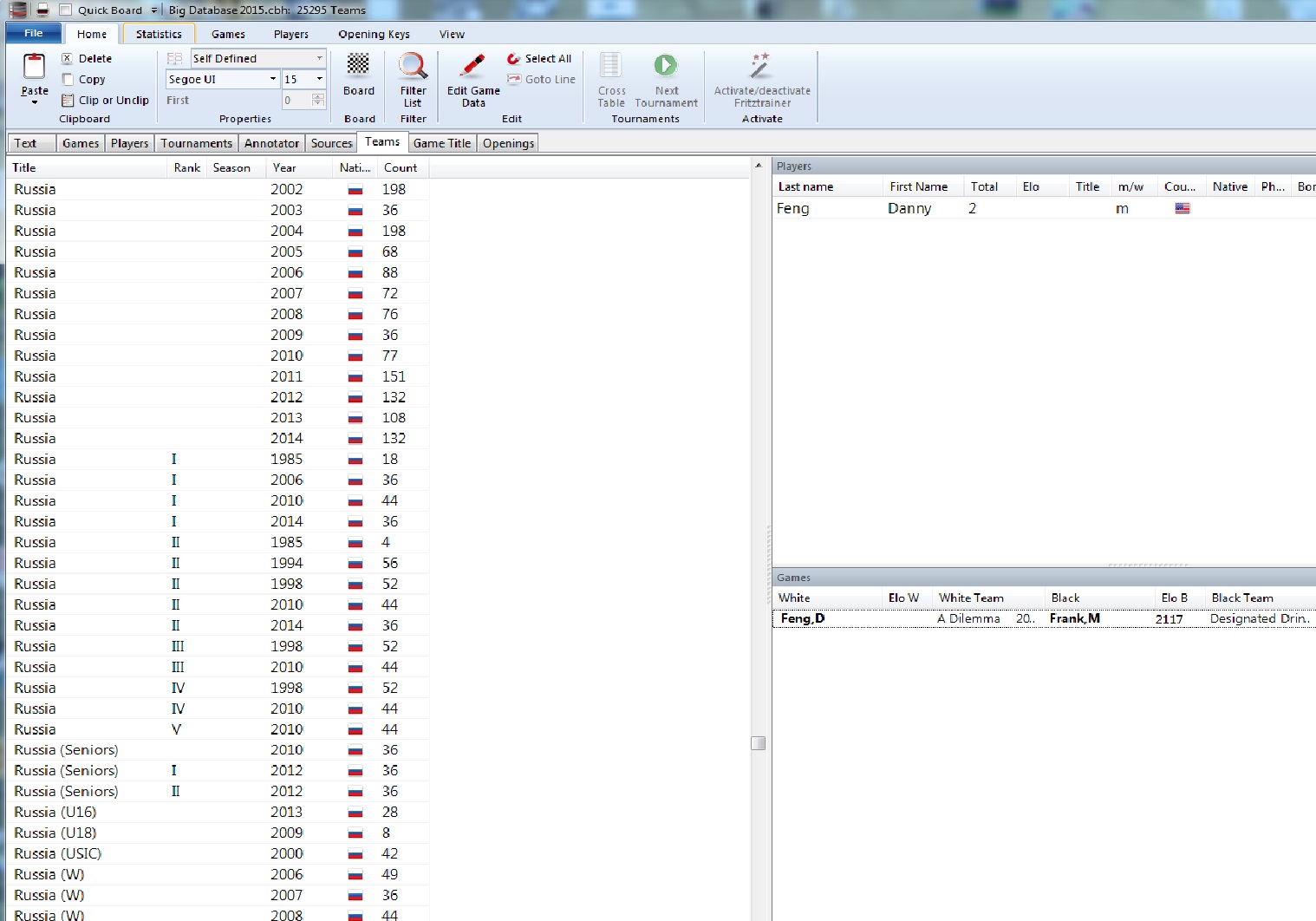The width and height of the screenshot is (1316, 921).
Task: Sort teams by the Title column header
Action: pyautogui.click(x=87, y=167)
